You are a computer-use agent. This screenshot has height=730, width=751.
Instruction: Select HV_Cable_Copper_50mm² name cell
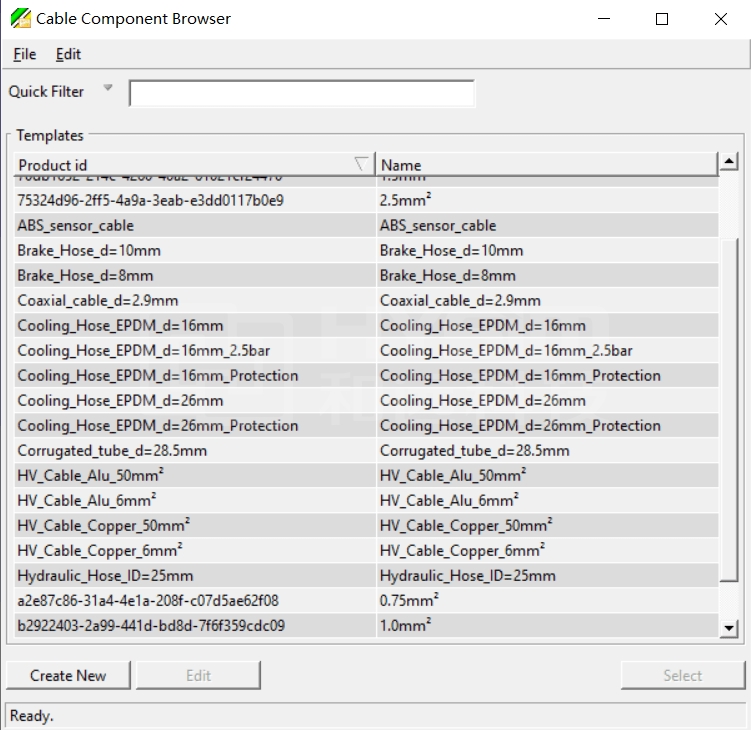547,525
